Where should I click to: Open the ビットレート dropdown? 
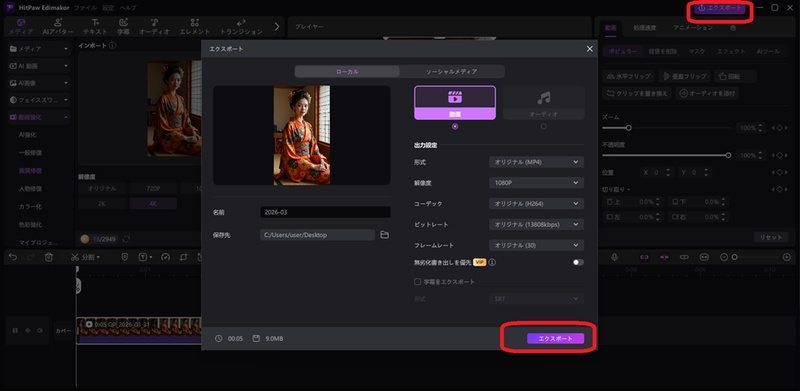point(536,225)
